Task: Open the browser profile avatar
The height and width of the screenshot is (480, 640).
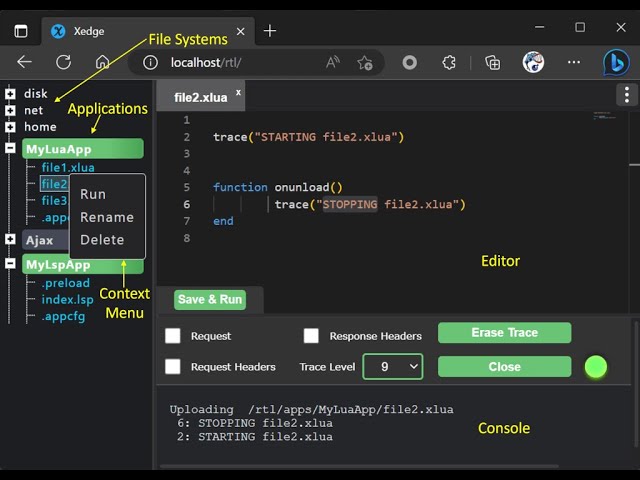Action: click(x=533, y=62)
